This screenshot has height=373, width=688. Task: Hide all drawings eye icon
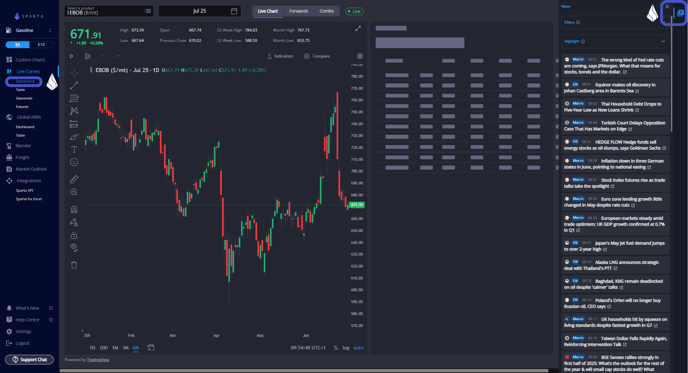[74, 247]
